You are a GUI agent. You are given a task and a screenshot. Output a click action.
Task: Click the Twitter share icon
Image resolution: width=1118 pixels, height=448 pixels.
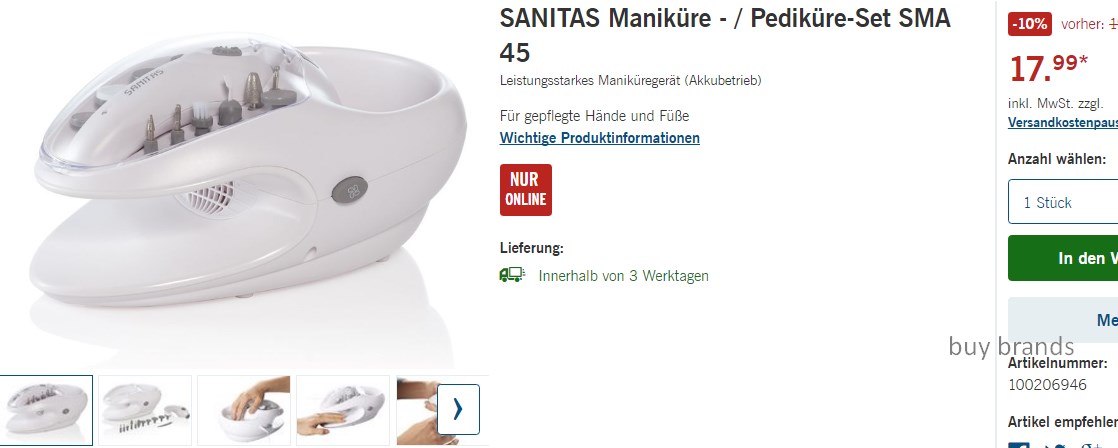click(1054, 445)
